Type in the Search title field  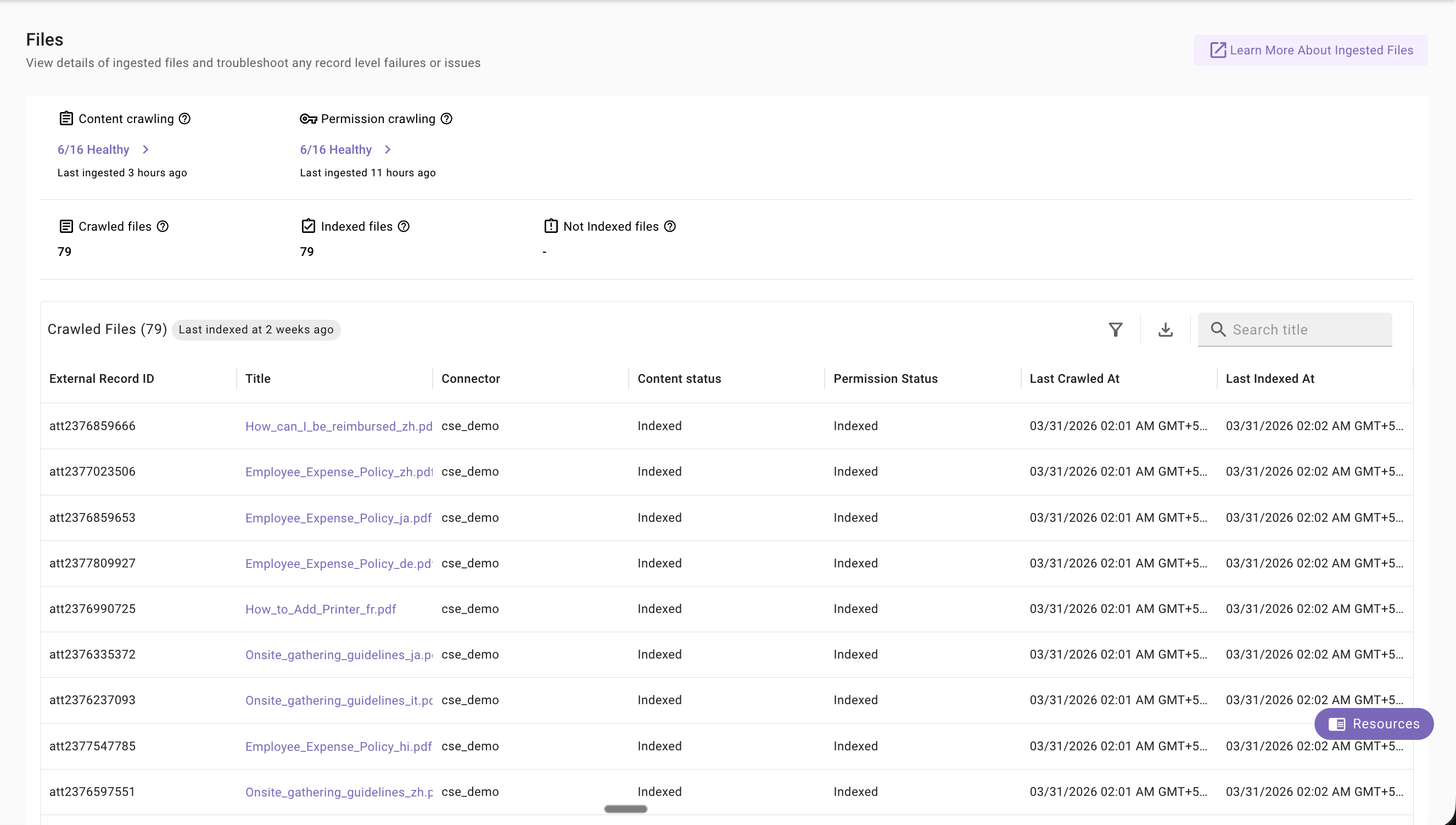[x=1308, y=330]
